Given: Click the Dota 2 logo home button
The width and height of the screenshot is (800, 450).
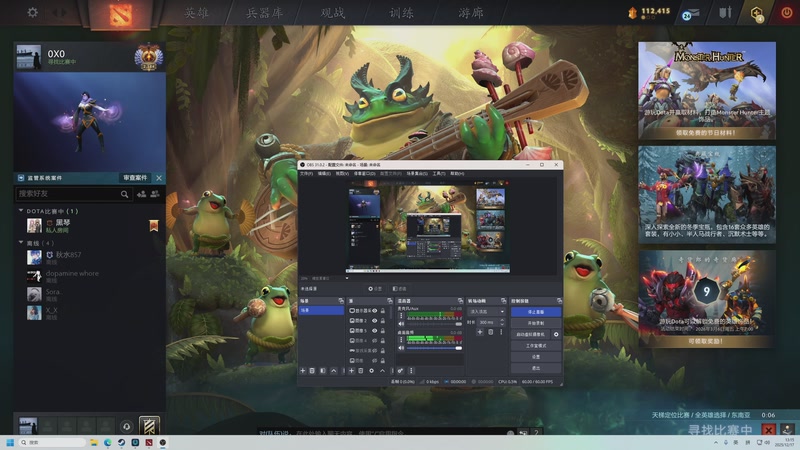Looking at the screenshot, I should [x=120, y=14].
